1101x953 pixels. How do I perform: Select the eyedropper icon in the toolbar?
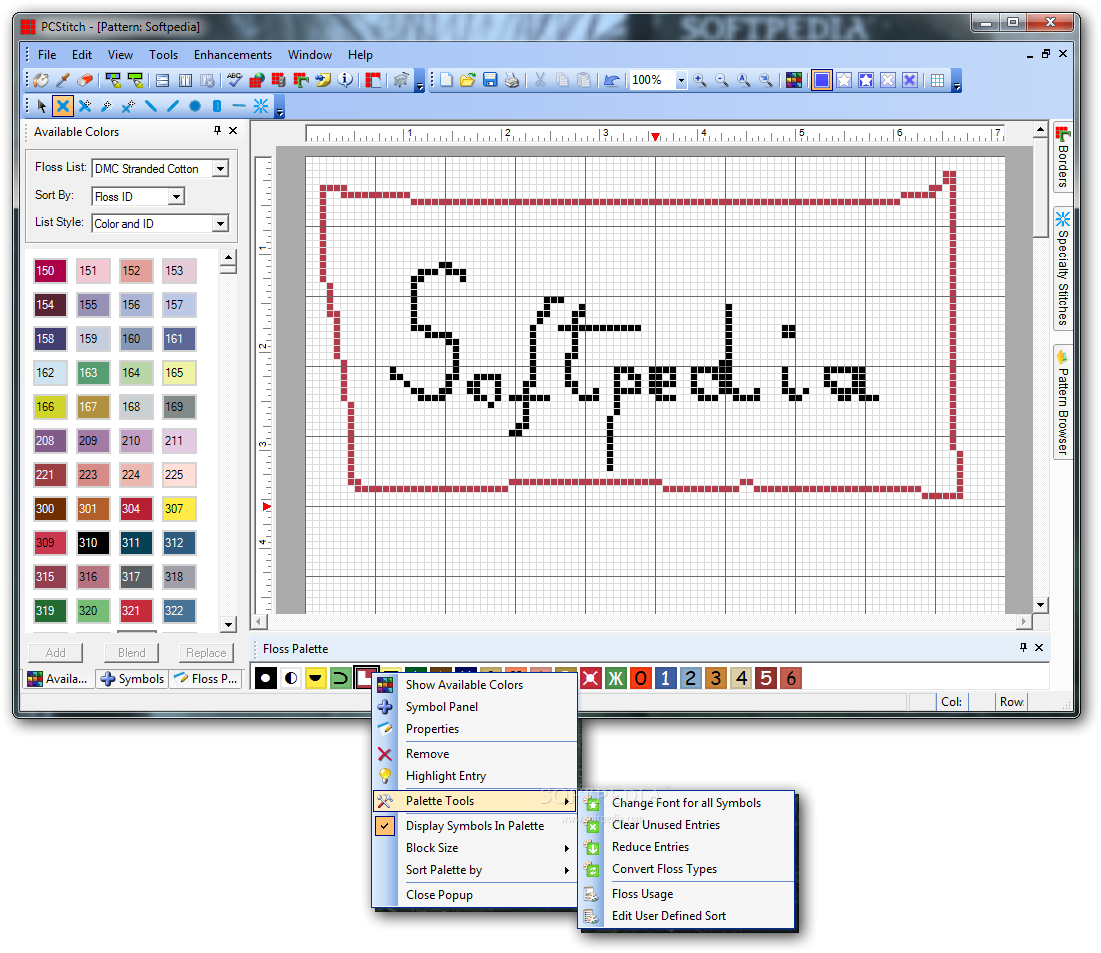63,80
